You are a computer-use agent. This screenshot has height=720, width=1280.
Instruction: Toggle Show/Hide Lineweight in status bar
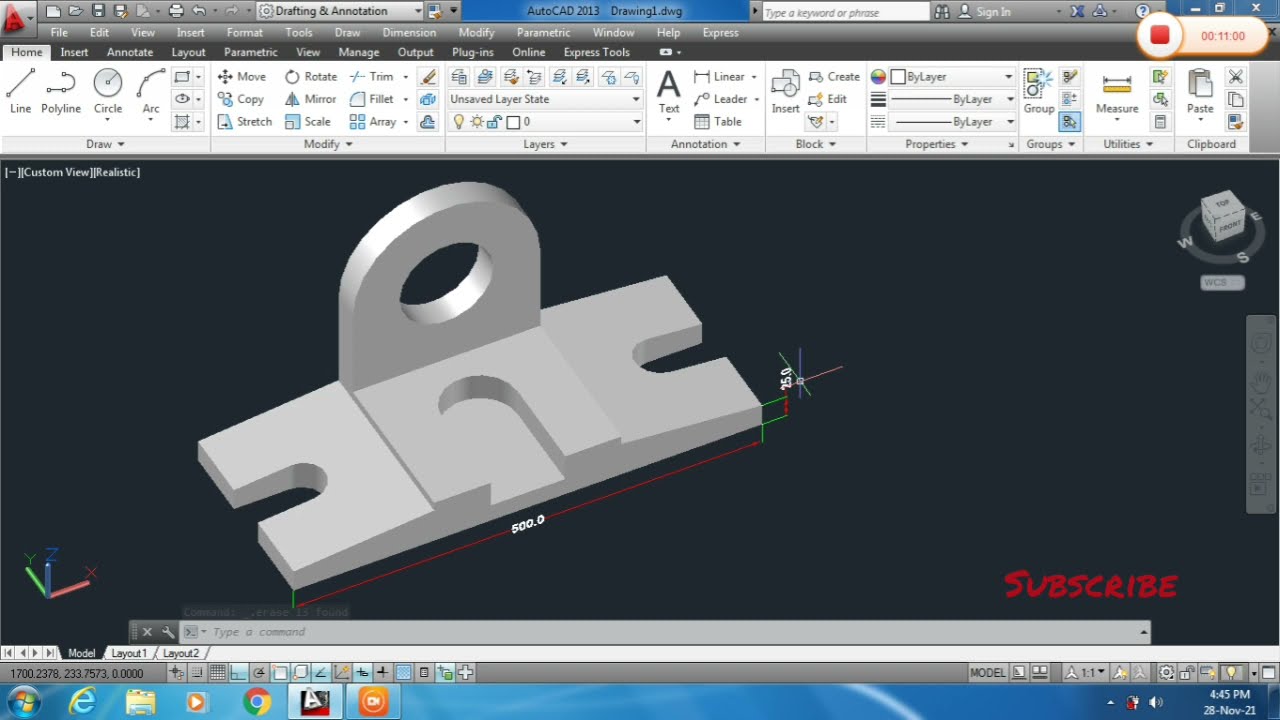click(x=383, y=673)
